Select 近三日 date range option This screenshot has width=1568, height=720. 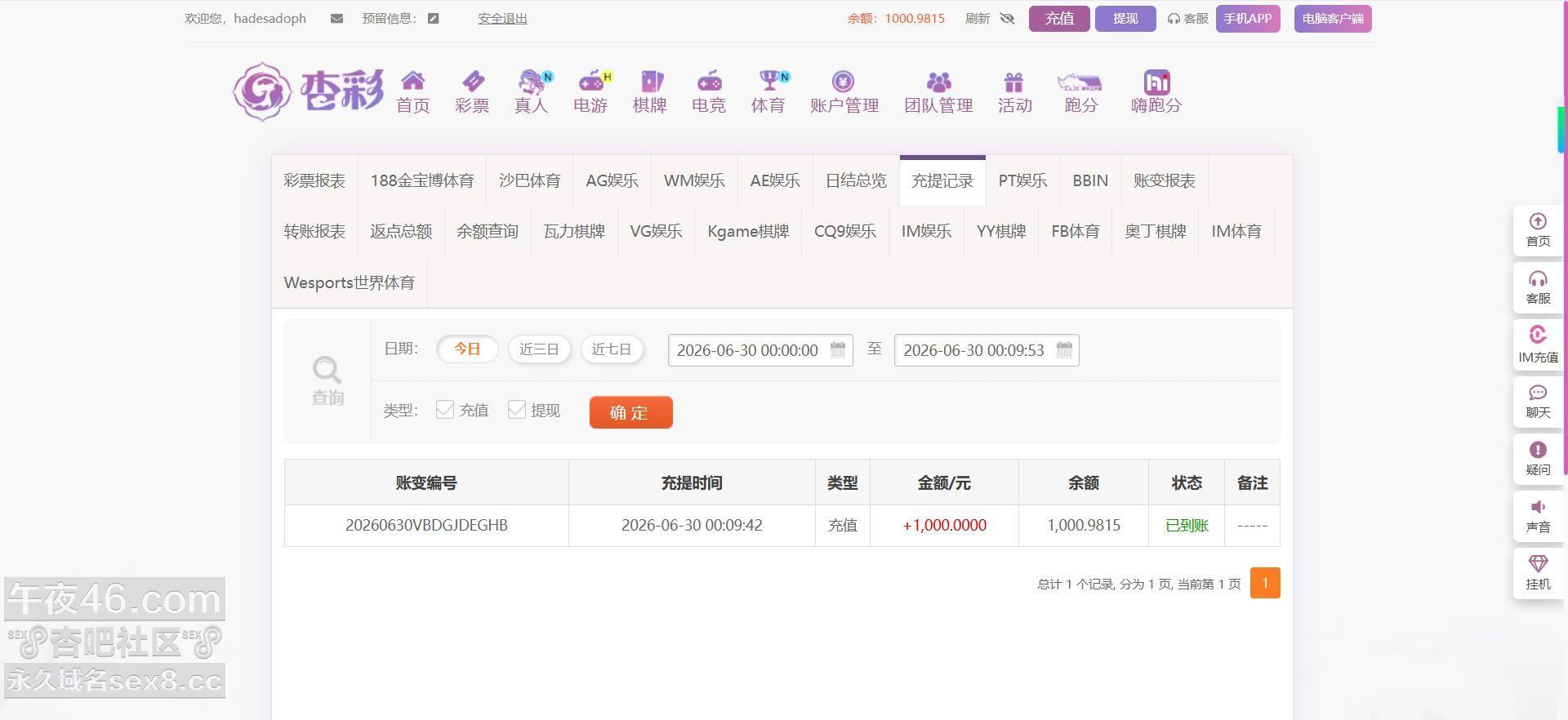[x=539, y=349]
